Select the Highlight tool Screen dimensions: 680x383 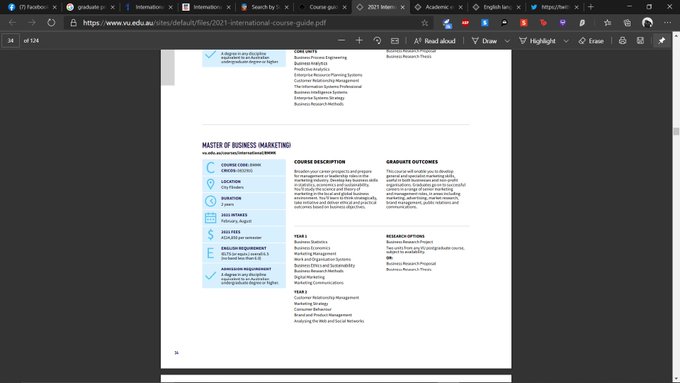pos(537,41)
